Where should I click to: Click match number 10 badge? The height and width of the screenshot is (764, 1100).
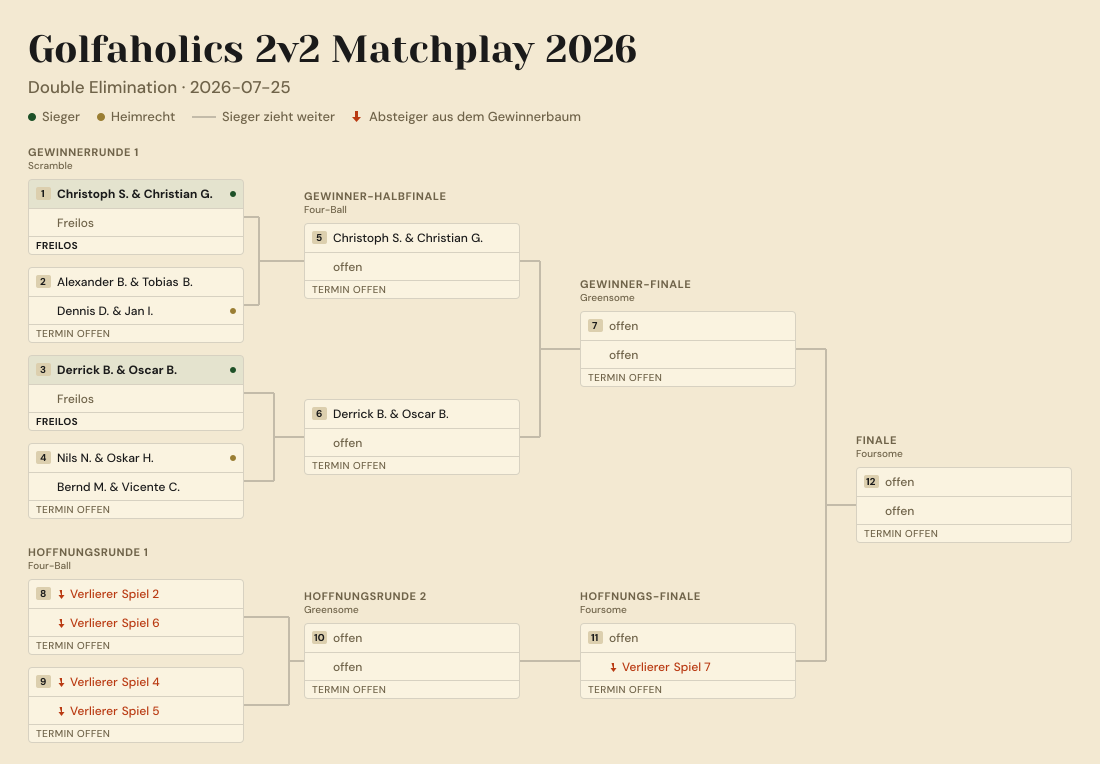tap(319, 638)
